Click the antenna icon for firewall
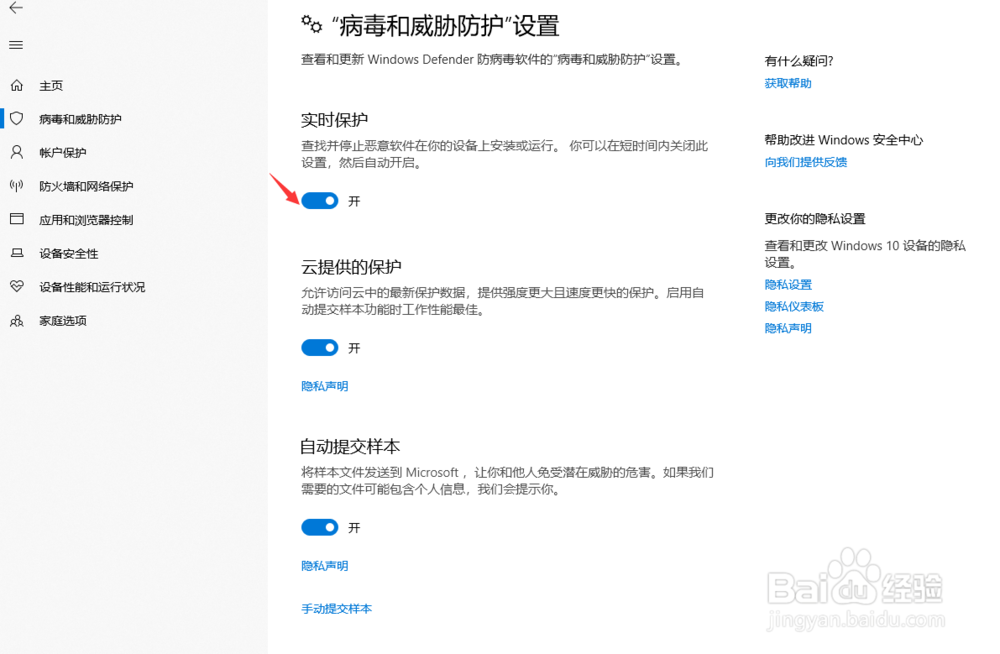Image resolution: width=1000 pixels, height=654 pixels. click(x=17, y=186)
